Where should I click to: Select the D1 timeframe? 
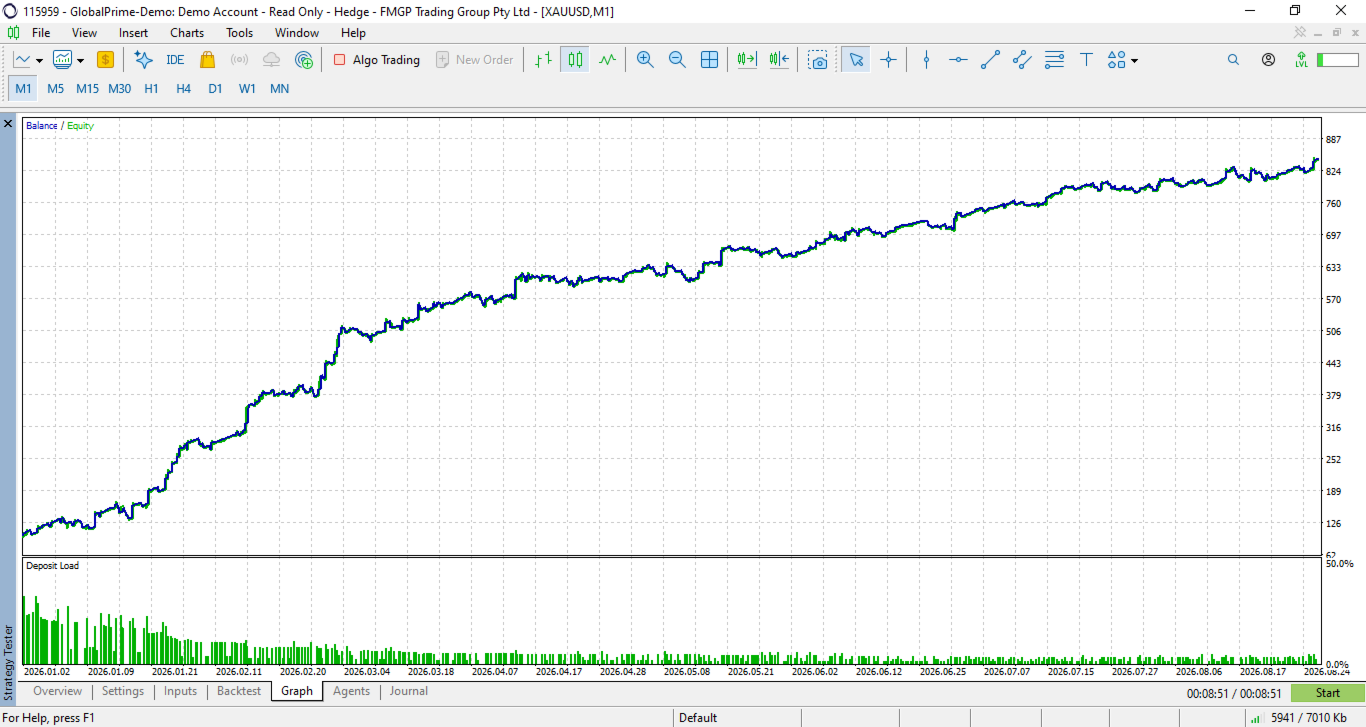(215, 88)
